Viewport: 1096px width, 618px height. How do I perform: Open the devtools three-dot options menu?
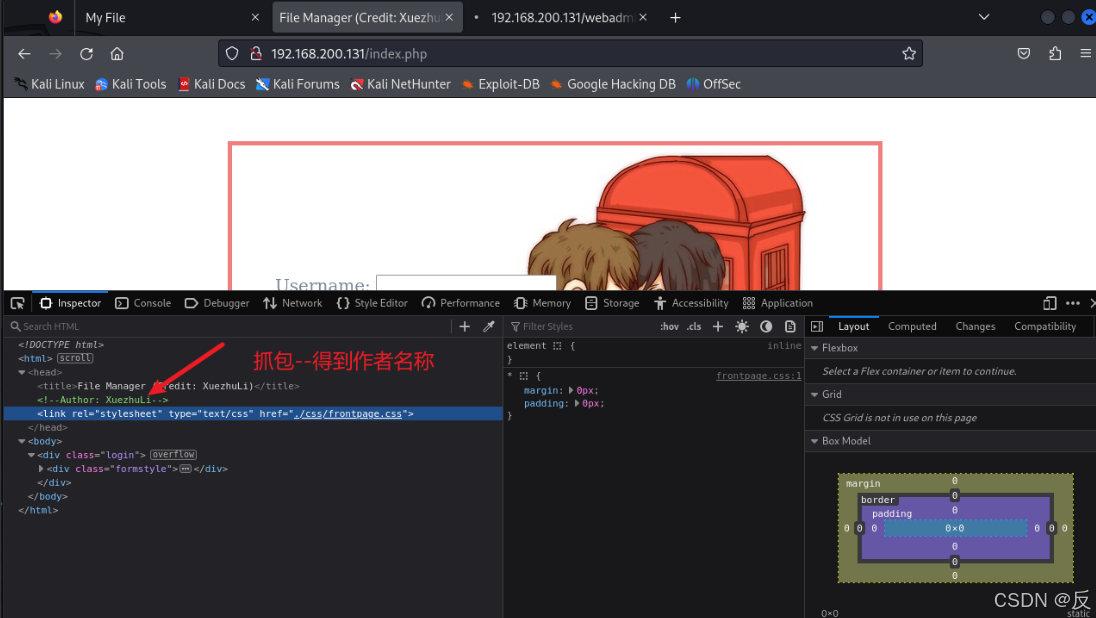[x=1073, y=303]
